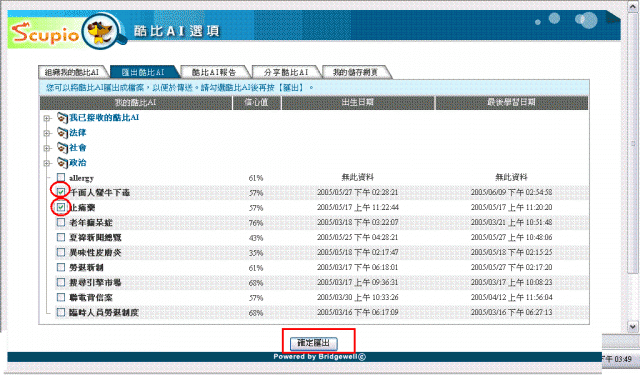Go to the 分享酷比AI tab
The image size is (640, 375).
286,73
